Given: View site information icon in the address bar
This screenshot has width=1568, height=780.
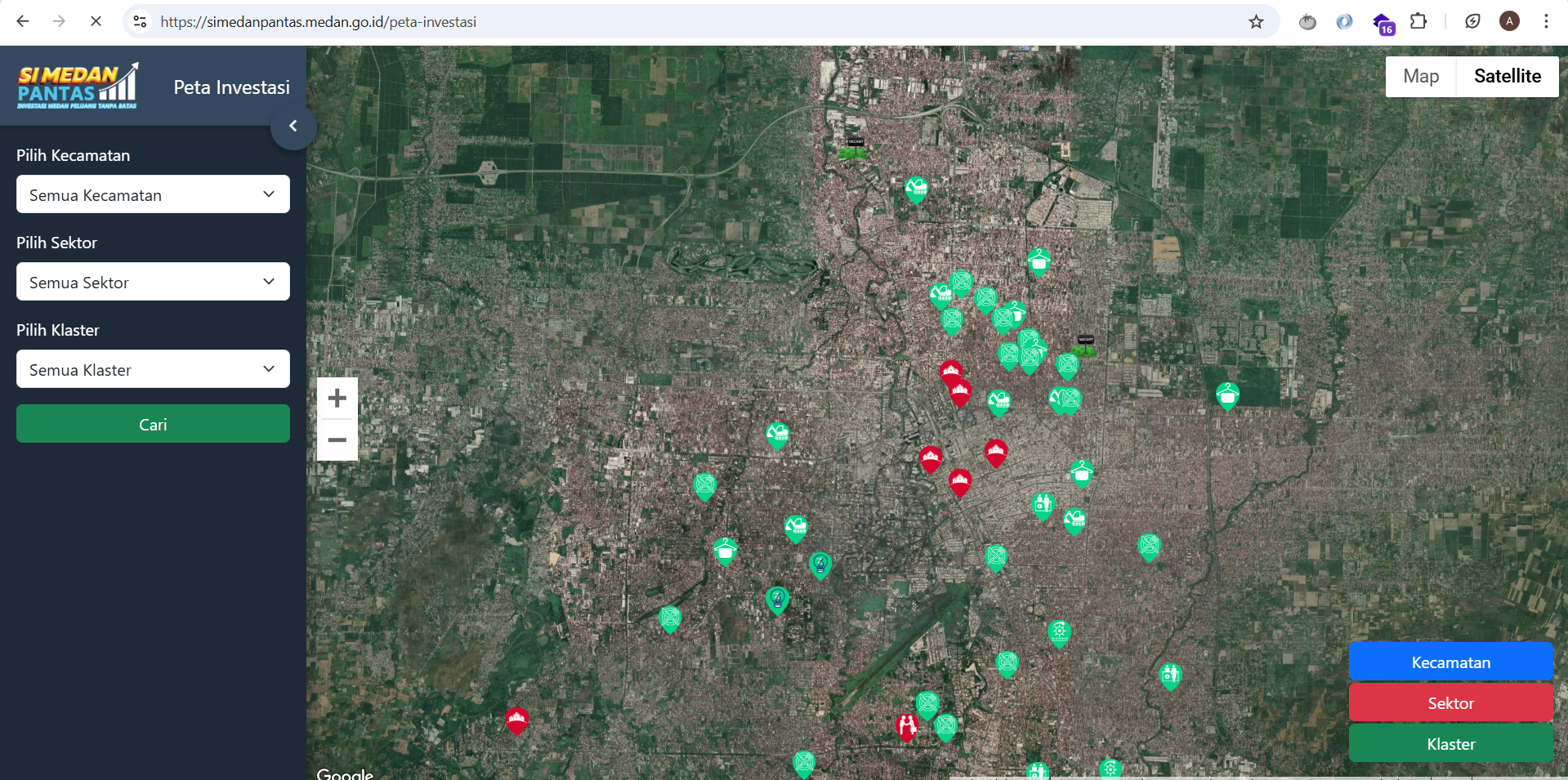Looking at the screenshot, I should (x=141, y=22).
